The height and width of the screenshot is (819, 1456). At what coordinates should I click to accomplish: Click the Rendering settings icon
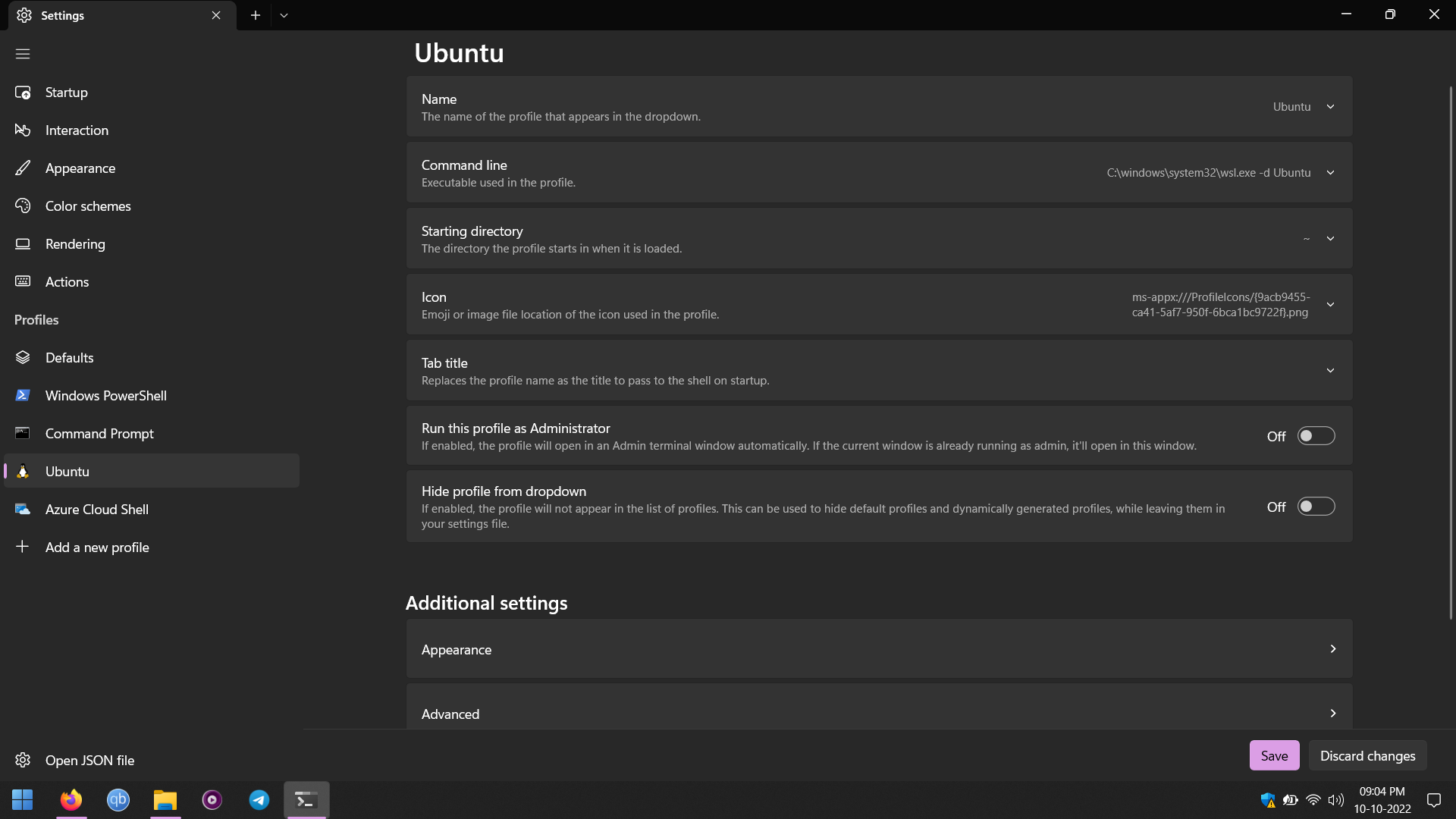click(x=23, y=243)
